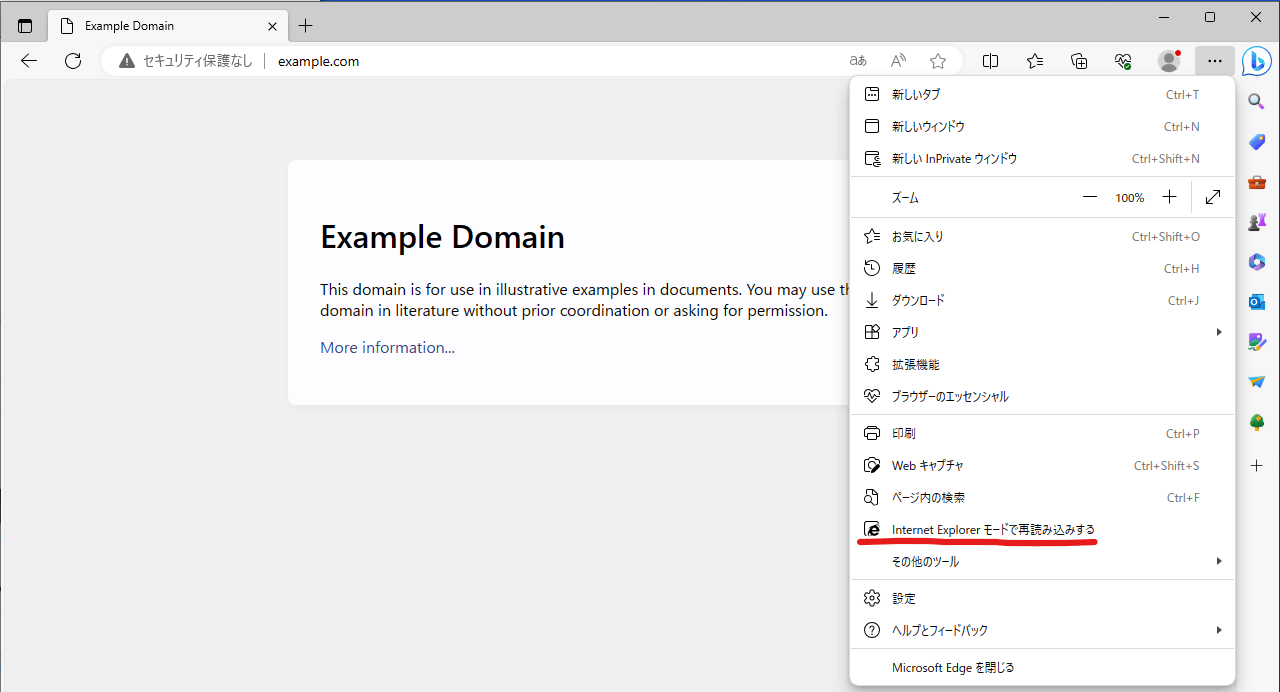The image size is (1280, 692).
Task: Open favorites list toolbar icon
Action: (x=1035, y=61)
